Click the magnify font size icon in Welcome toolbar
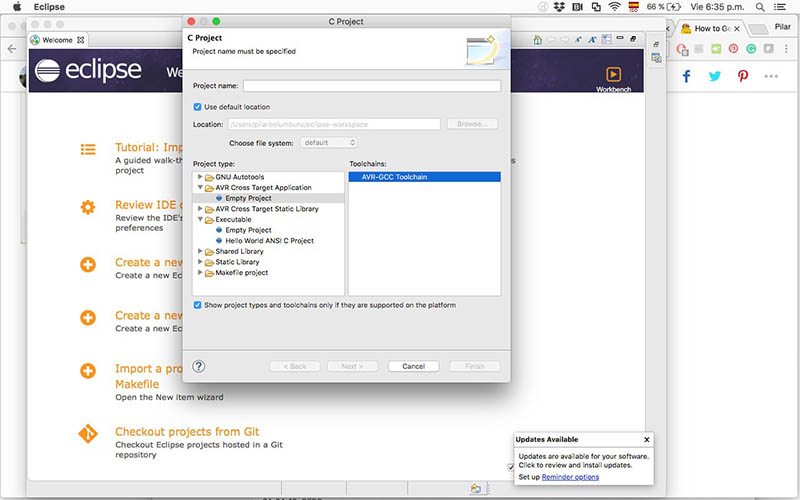 point(592,40)
